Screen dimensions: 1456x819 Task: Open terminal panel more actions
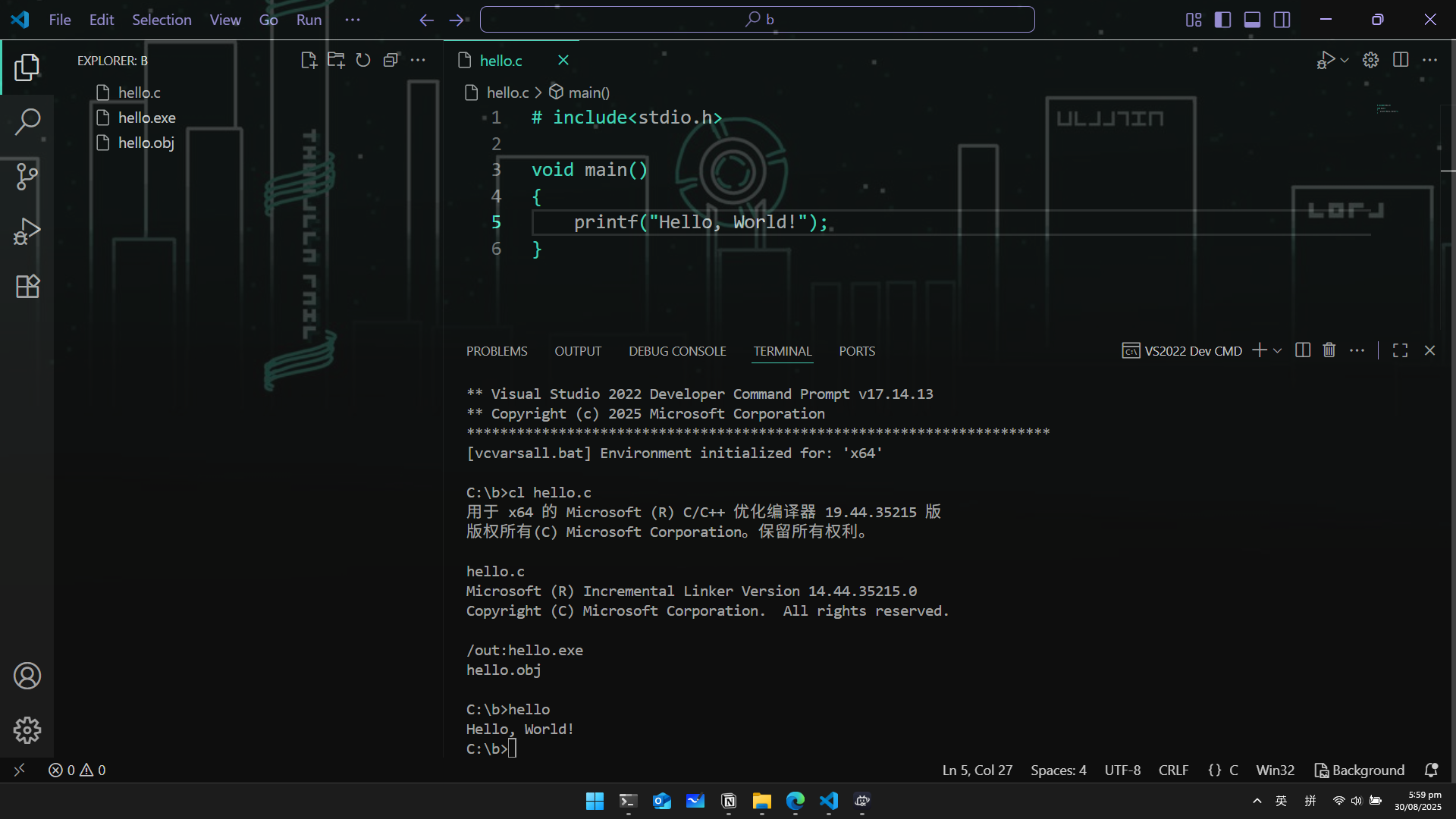(1357, 350)
